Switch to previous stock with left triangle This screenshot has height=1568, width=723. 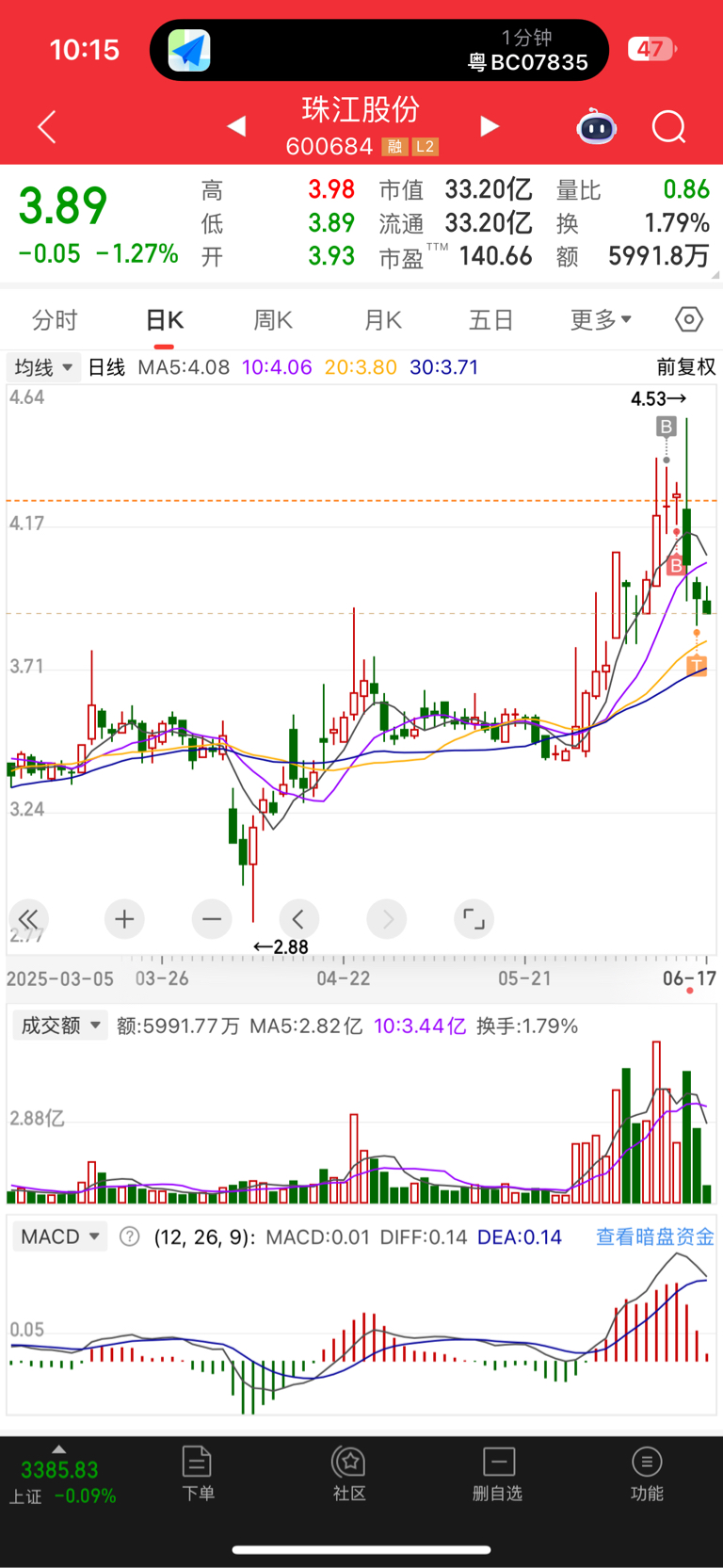(236, 126)
